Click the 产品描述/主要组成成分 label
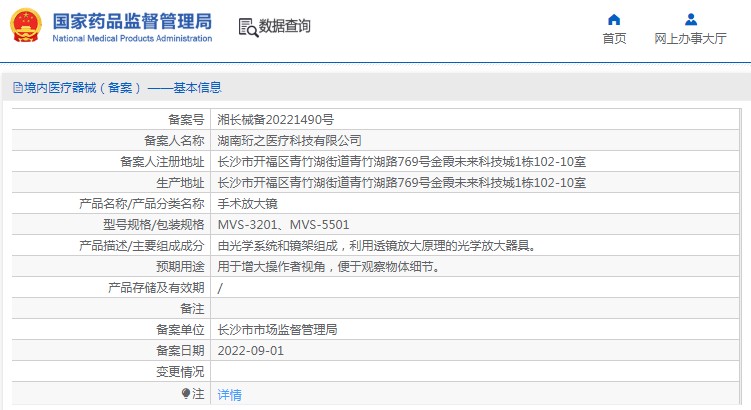The width and height of the screenshot is (751, 410). (142, 246)
